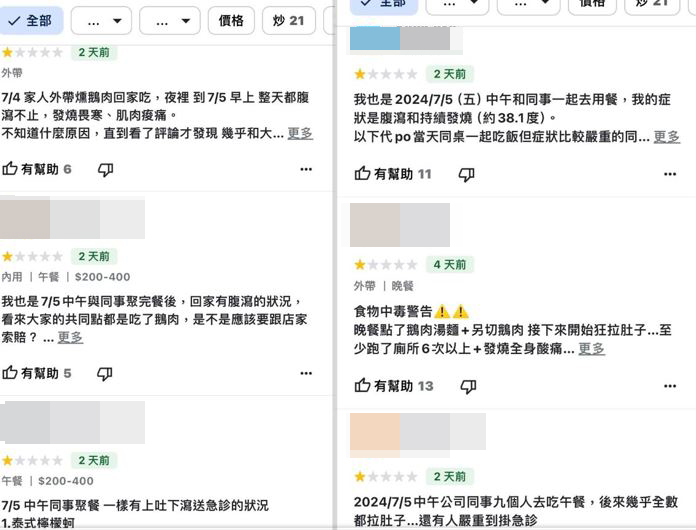The width and height of the screenshot is (696, 530).
Task: Like the review marked 有幫助 6
Action: (x=37, y=170)
